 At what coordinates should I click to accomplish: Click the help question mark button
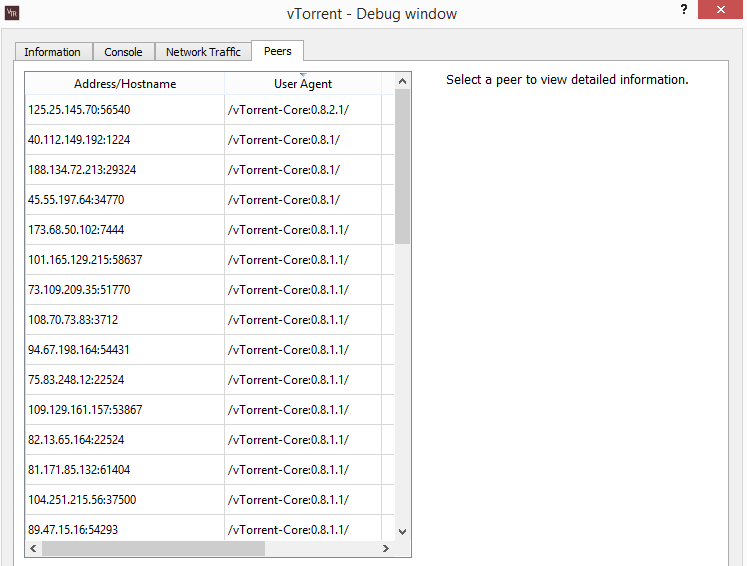684,10
